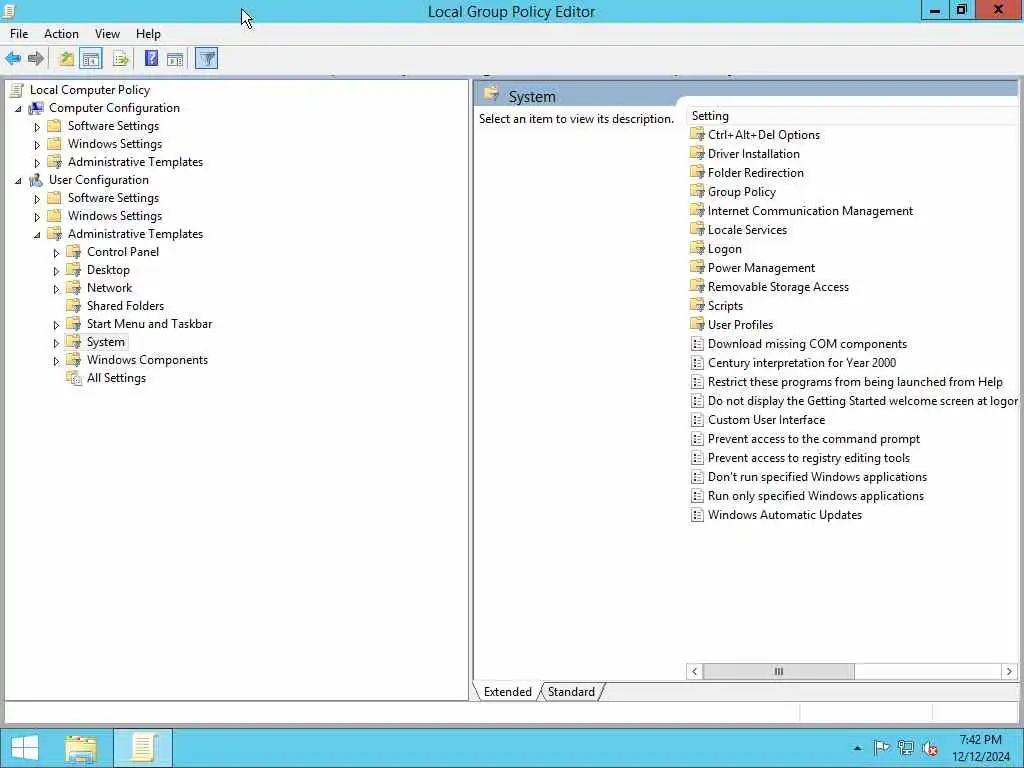Select Prevent access to registry editing tools
Image resolution: width=1024 pixels, height=768 pixels.
tap(808, 458)
